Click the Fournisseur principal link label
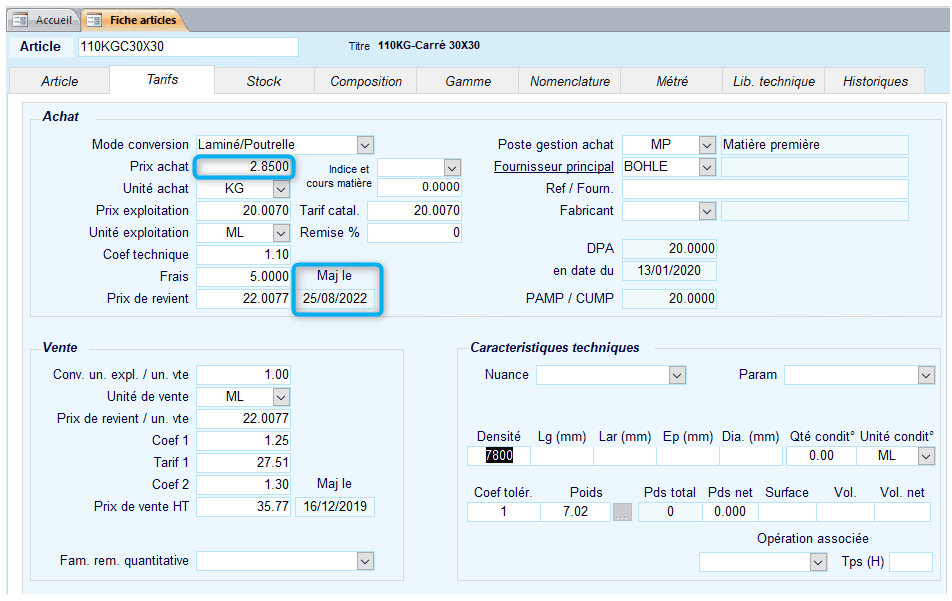952x601 pixels. (553, 167)
